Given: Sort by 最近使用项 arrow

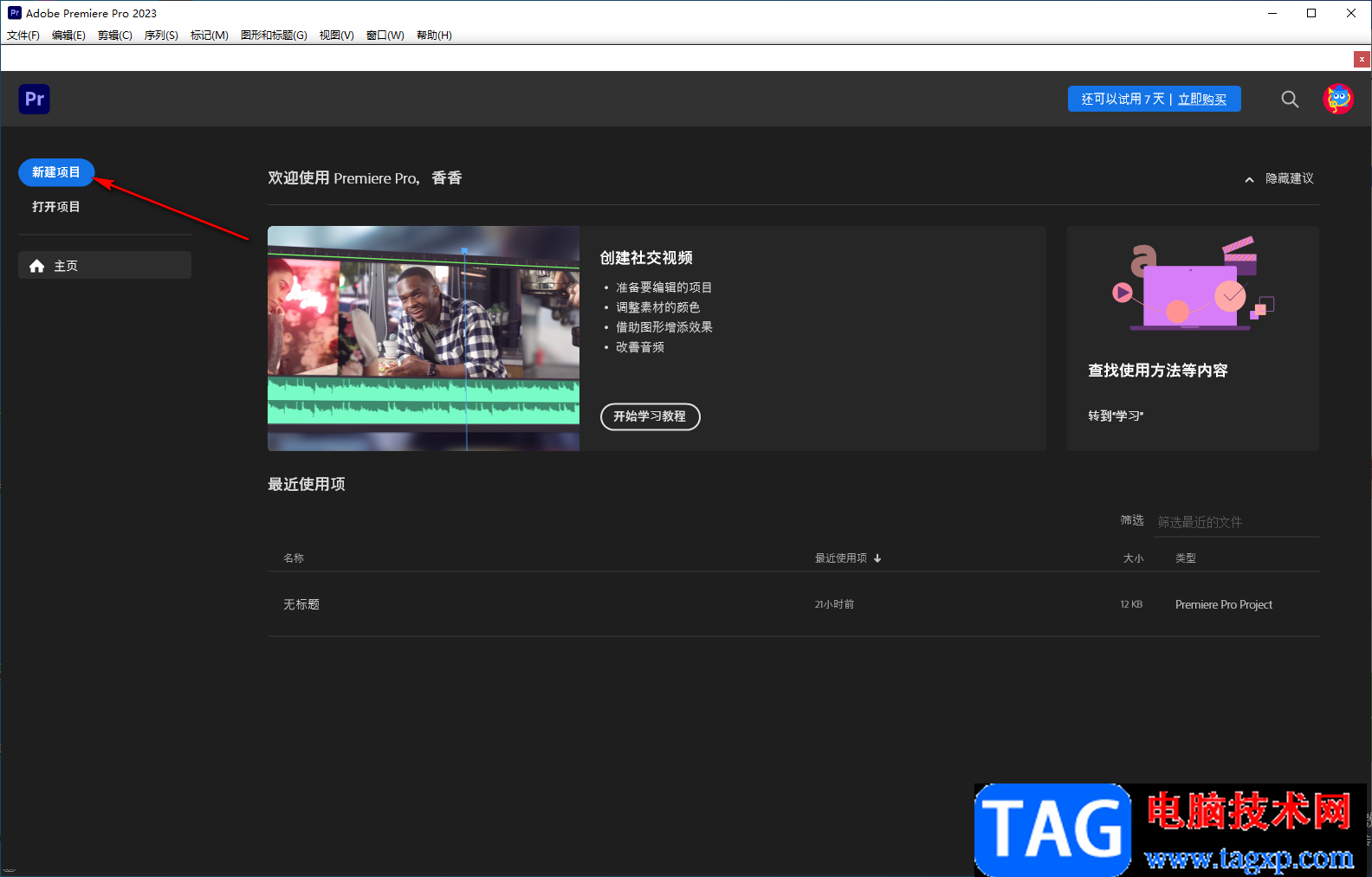Looking at the screenshot, I should coord(877,558).
